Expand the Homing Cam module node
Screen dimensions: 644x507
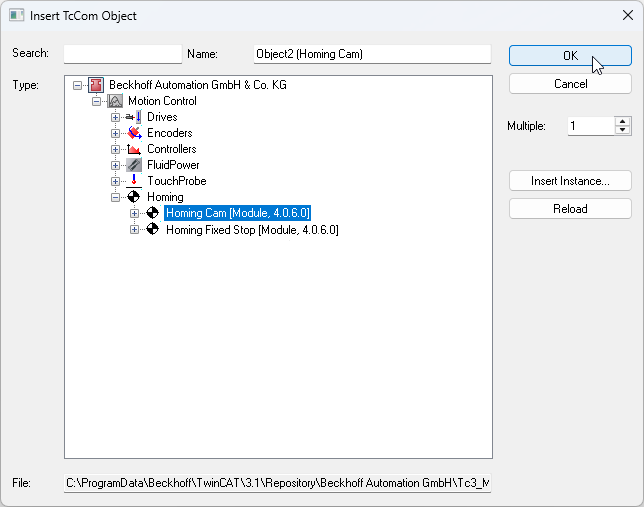134,213
